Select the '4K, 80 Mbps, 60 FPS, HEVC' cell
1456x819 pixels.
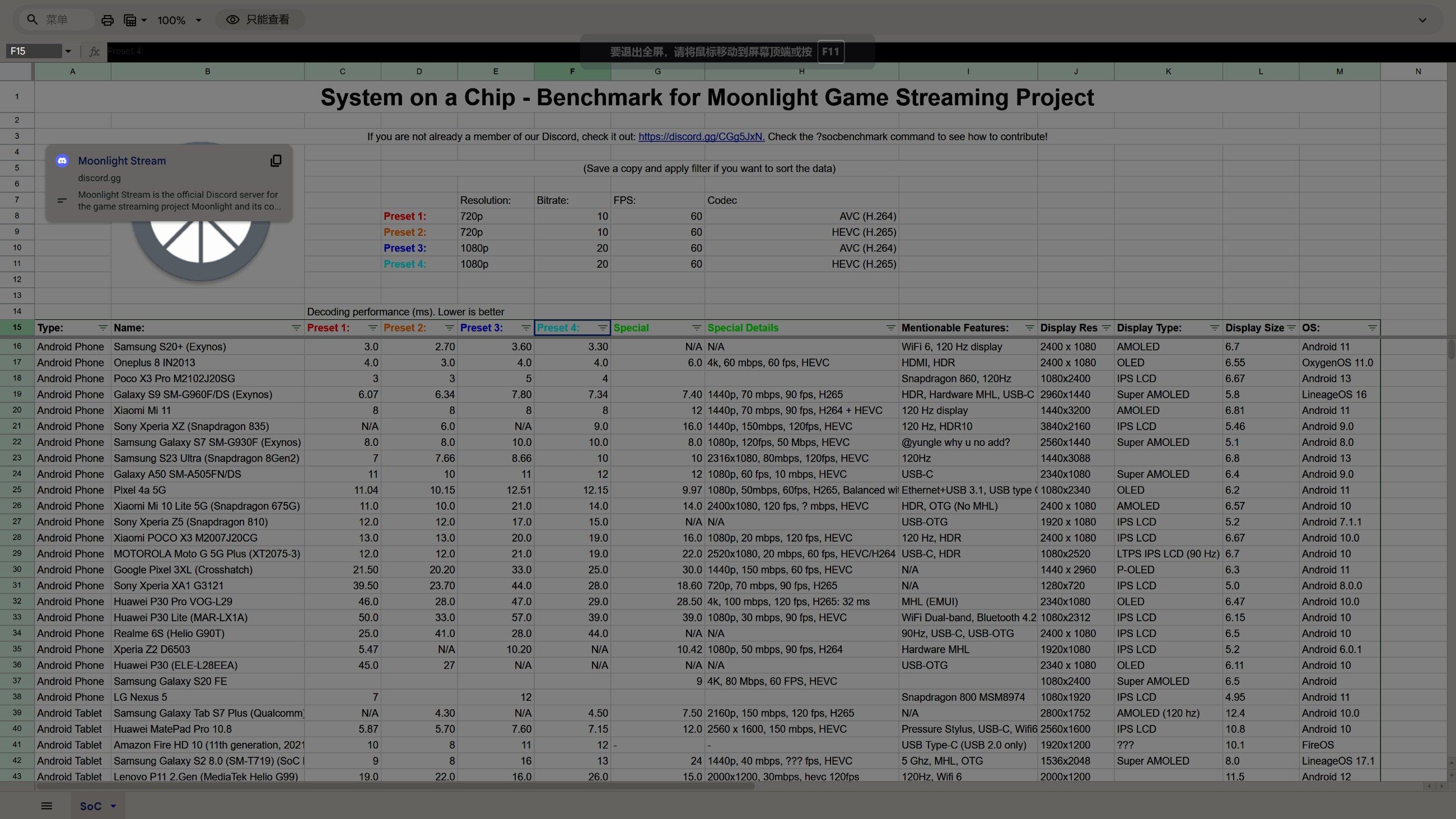pyautogui.click(x=801, y=682)
